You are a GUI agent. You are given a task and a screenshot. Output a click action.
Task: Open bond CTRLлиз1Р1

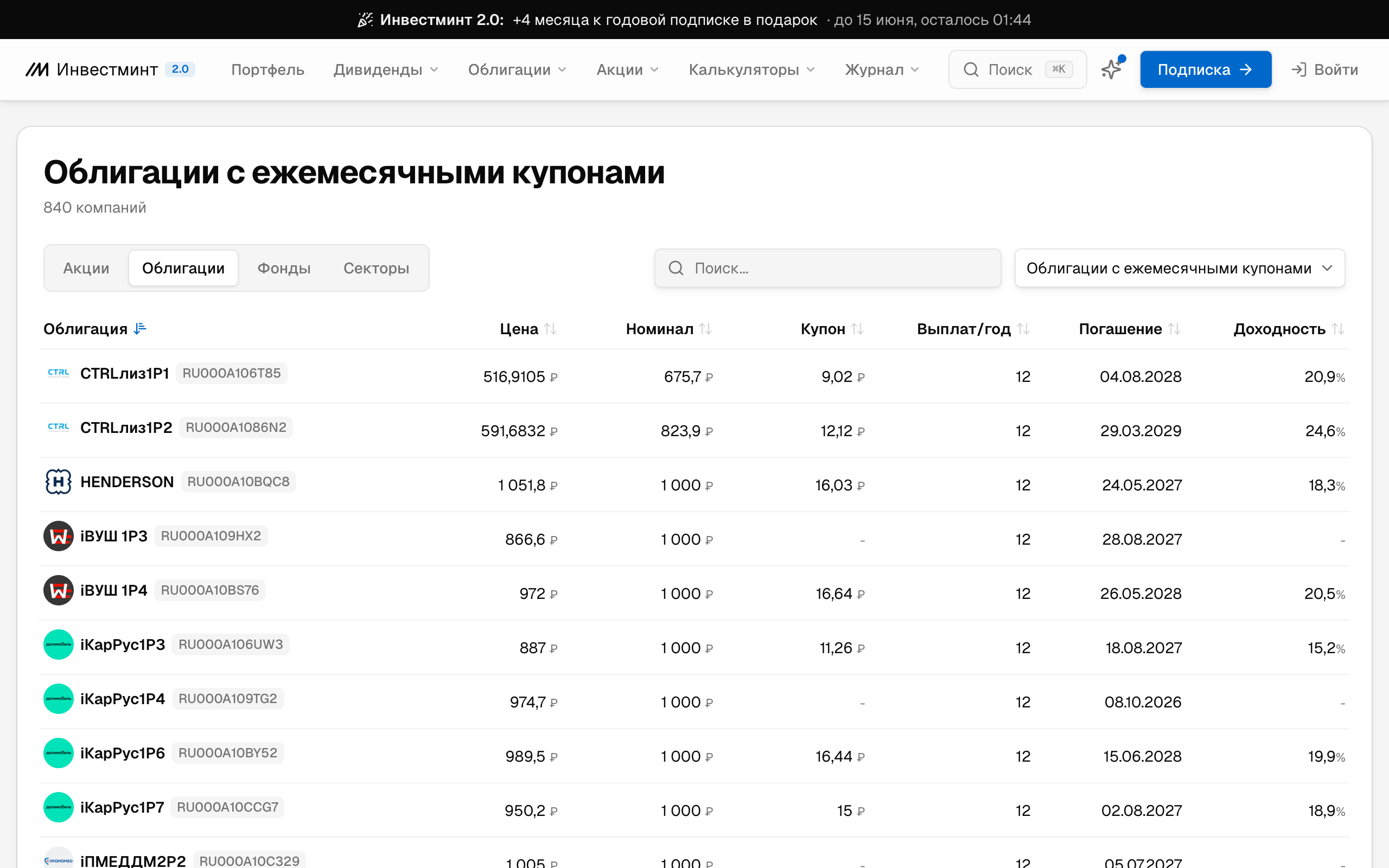point(125,373)
